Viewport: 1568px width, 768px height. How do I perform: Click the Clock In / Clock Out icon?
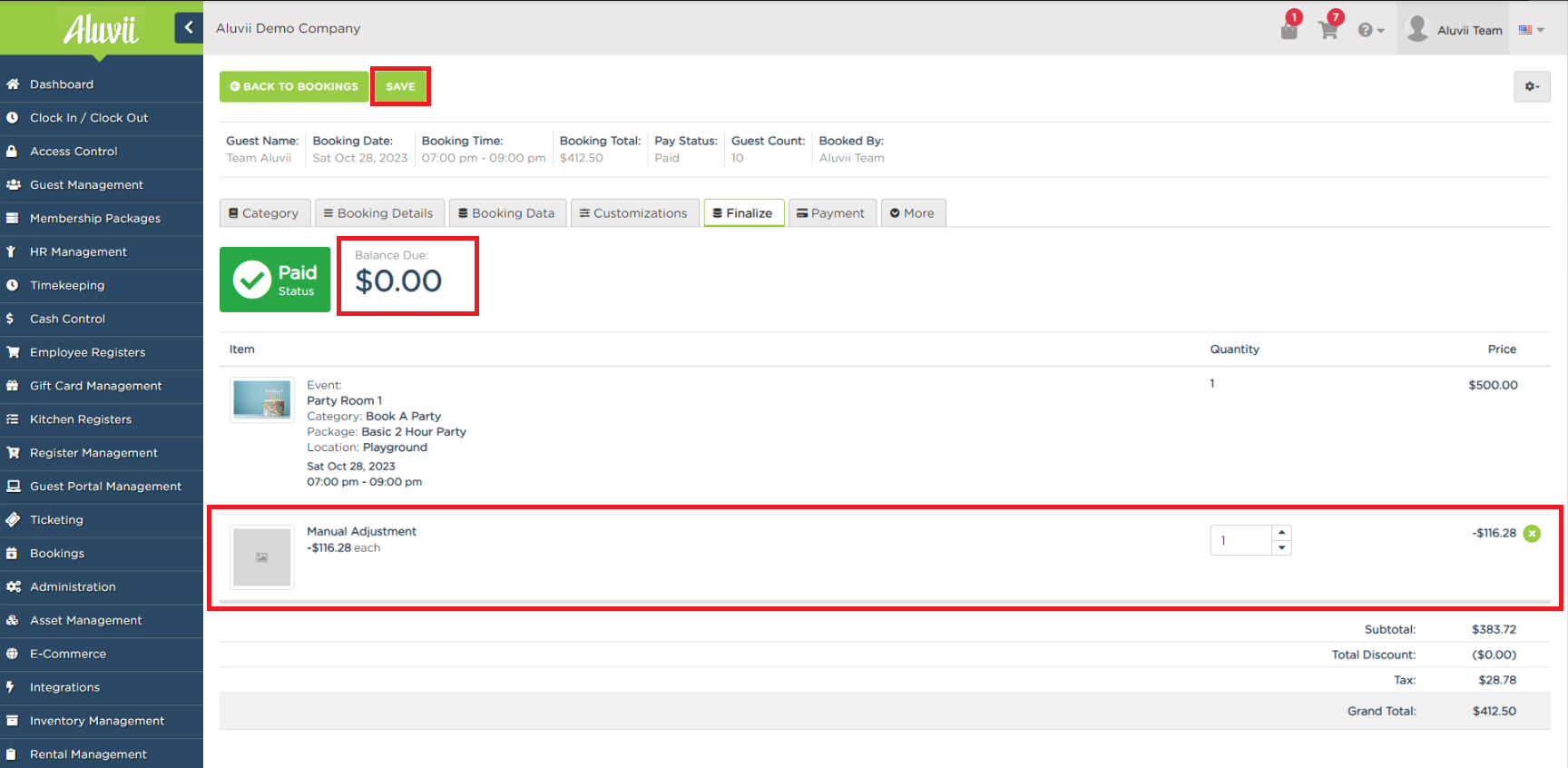13,118
